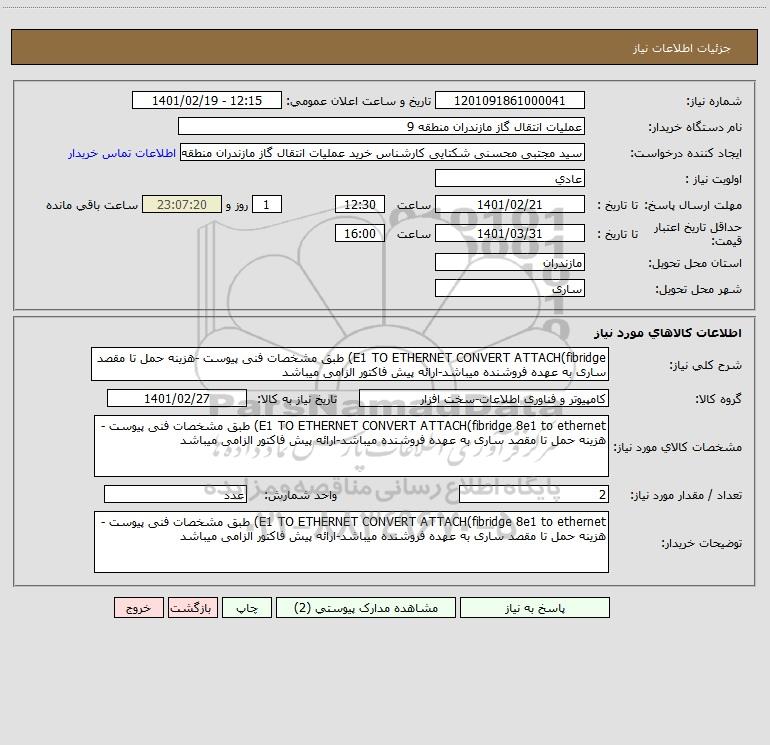Click the need date field 1401/02/27
Image resolution: width=770 pixels, height=745 pixels.
[177, 398]
